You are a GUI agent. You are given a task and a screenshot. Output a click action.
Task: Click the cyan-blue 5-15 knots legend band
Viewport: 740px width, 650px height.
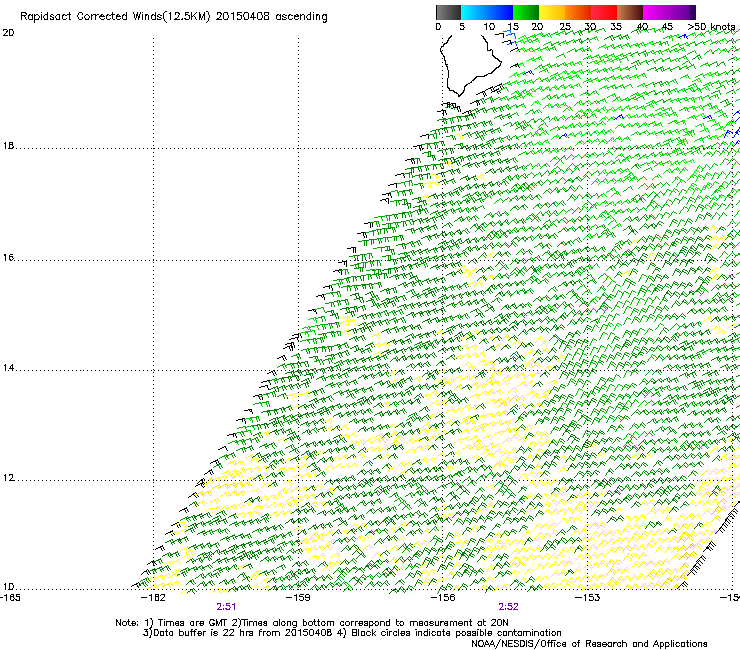(x=487, y=12)
